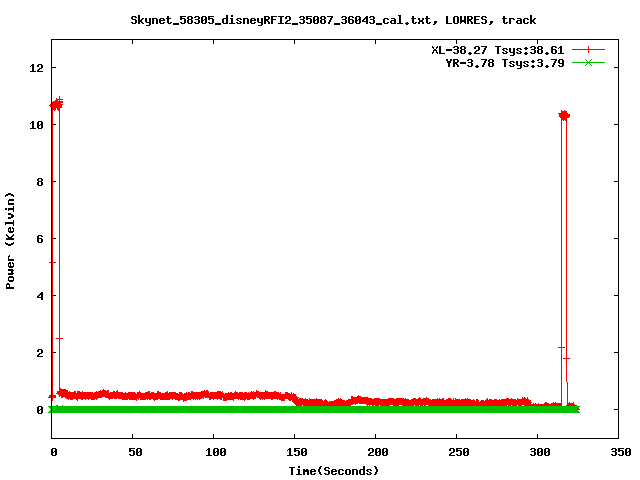
Task: Click the x-axis tick label 250
Action: pos(459,452)
